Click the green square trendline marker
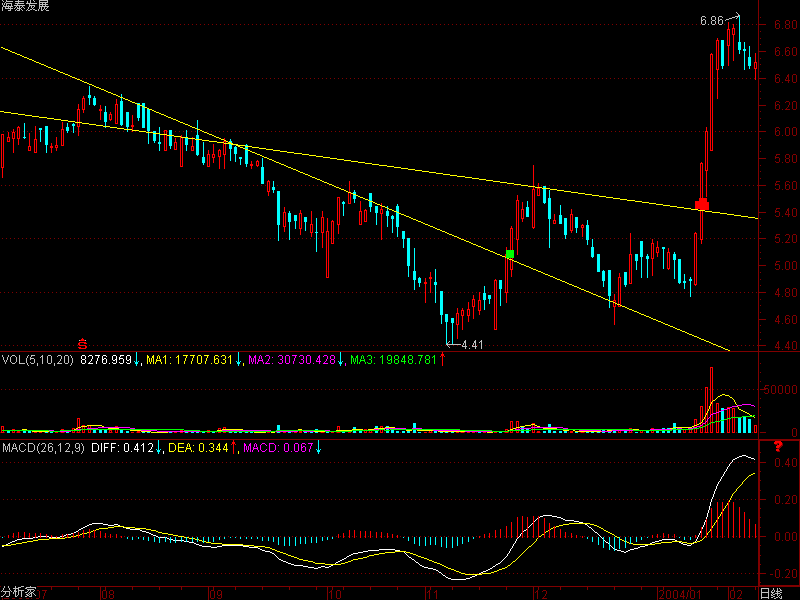This screenshot has width=800, height=600. pyautogui.click(x=510, y=255)
